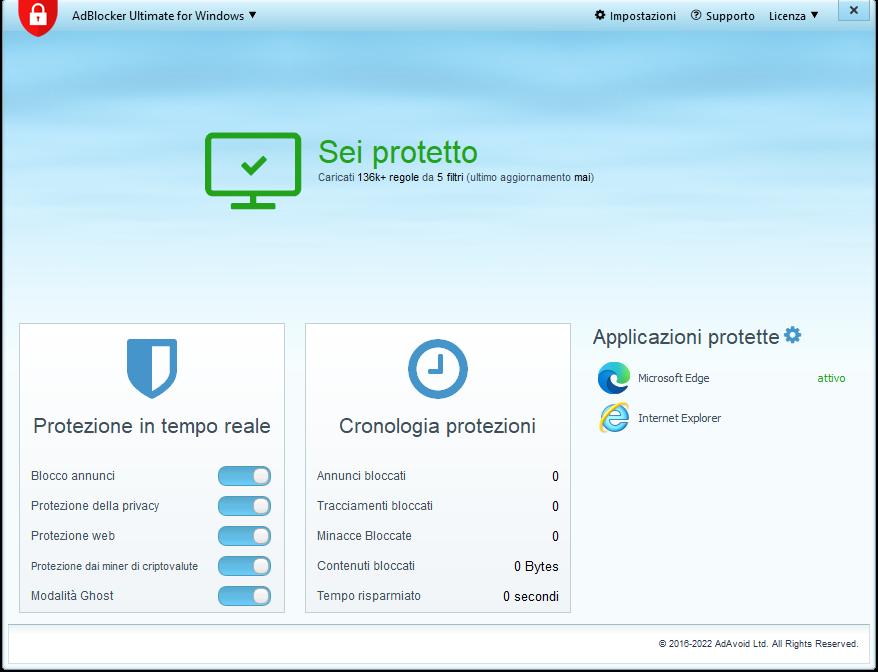Click the 136k+ regole rules text
This screenshot has height=672, width=878.
coord(388,178)
